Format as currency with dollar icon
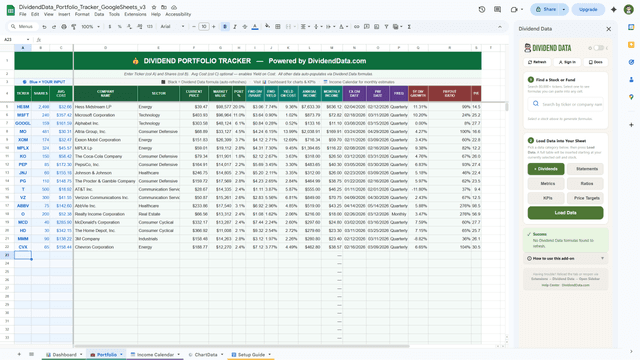This screenshot has width=640, height=360. pyautogui.click(x=110, y=27)
